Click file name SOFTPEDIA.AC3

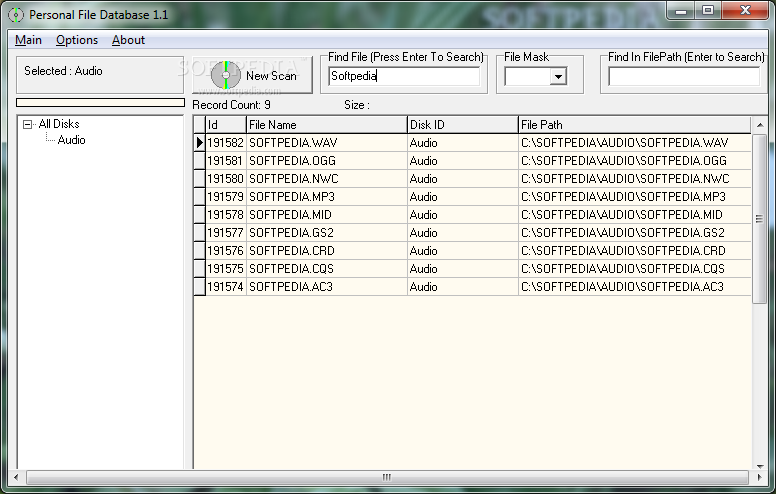[291, 287]
